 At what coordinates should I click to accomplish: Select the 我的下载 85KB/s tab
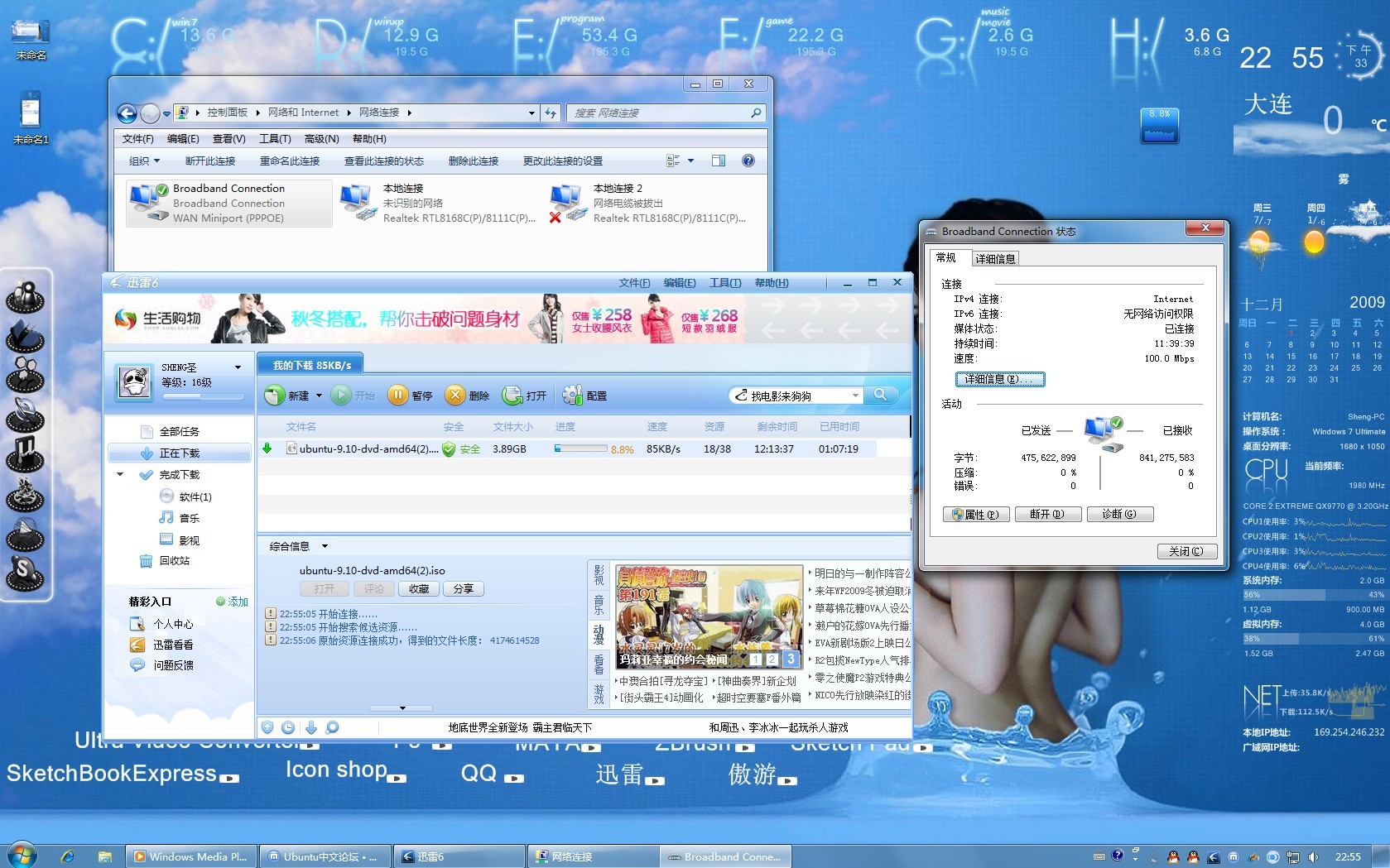tap(312, 365)
